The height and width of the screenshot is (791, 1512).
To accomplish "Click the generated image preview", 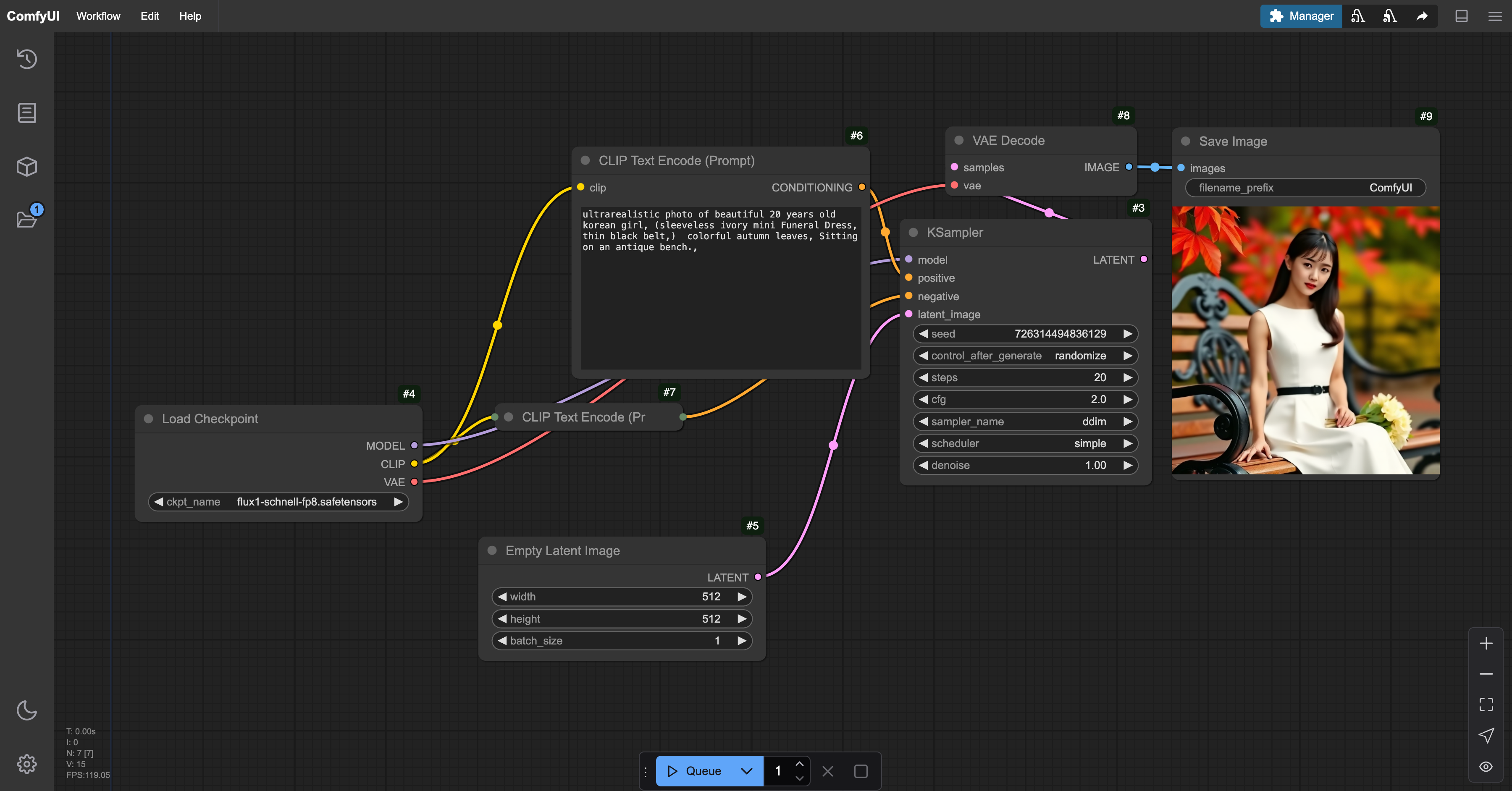I will click(1305, 340).
